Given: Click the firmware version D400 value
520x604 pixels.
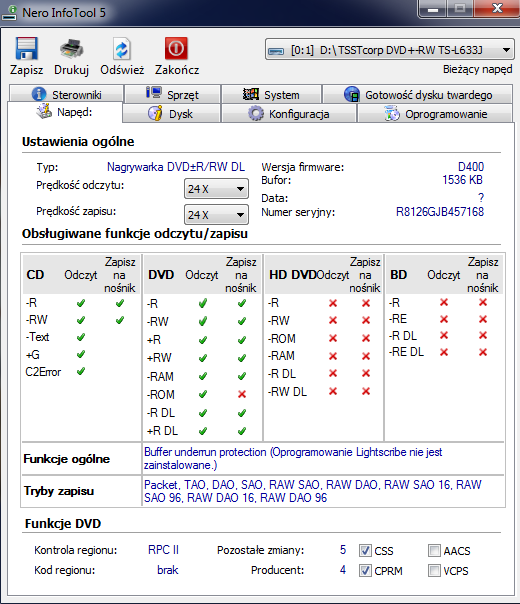Looking at the screenshot, I should tap(471, 167).
